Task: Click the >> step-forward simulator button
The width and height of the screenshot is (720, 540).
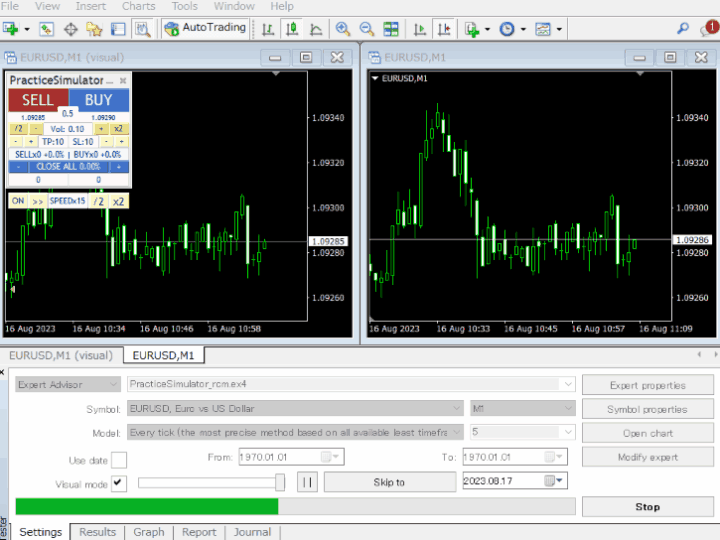Action: [38, 201]
